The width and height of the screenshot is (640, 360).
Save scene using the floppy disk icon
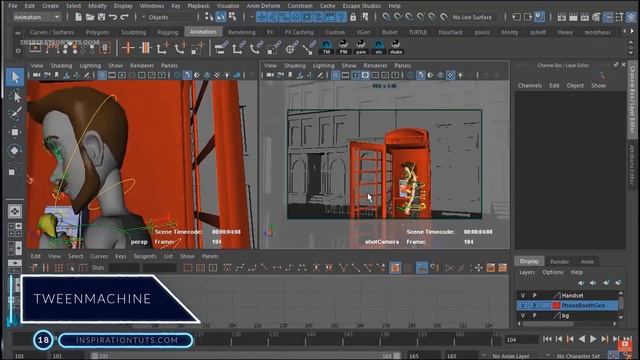(101, 17)
